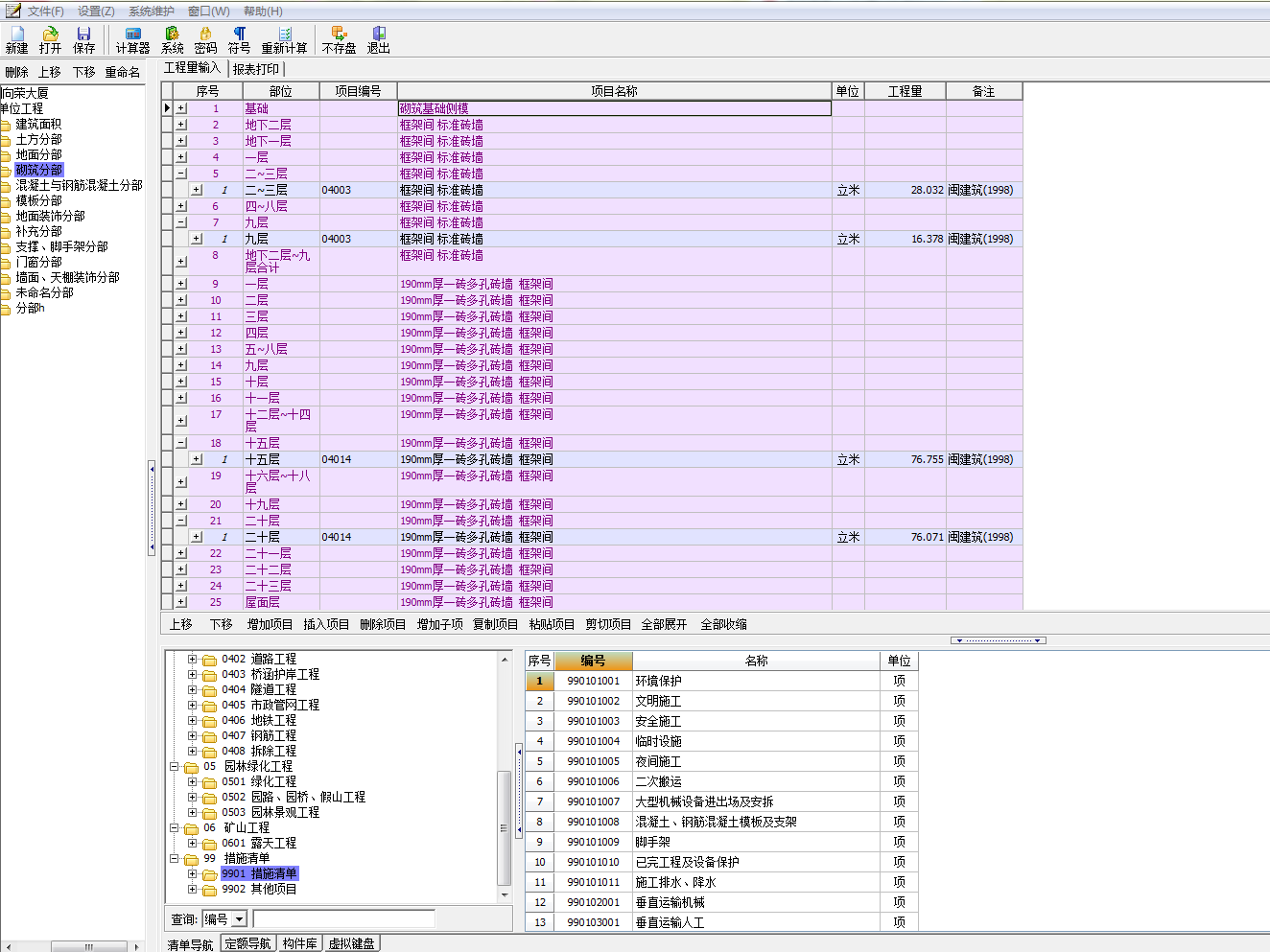The height and width of the screenshot is (952, 1270).
Task: Click the 密码 password icon
Action: click(205, 39)
